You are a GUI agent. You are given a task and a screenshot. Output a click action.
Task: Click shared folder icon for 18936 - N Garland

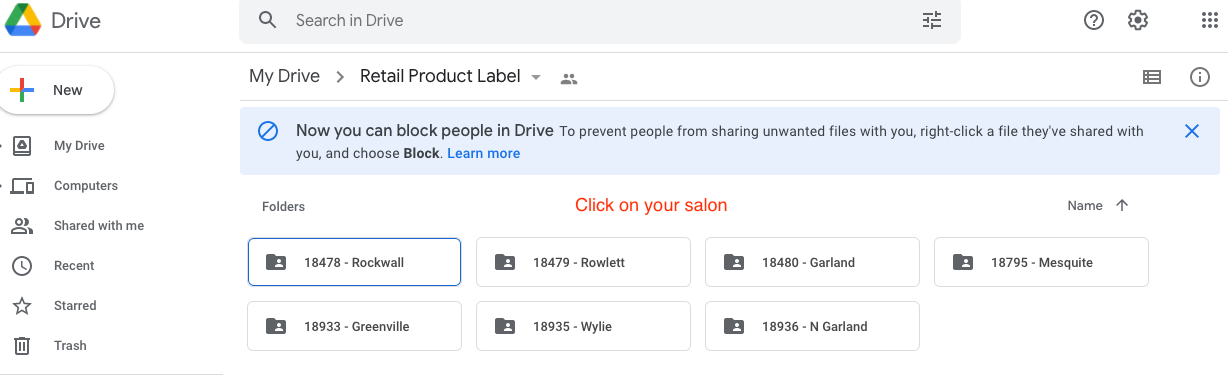[734, 326]
